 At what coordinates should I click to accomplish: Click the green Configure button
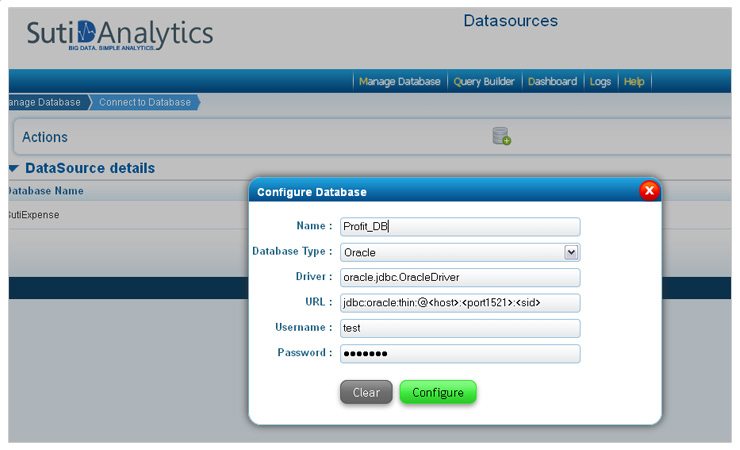point(438,392)
